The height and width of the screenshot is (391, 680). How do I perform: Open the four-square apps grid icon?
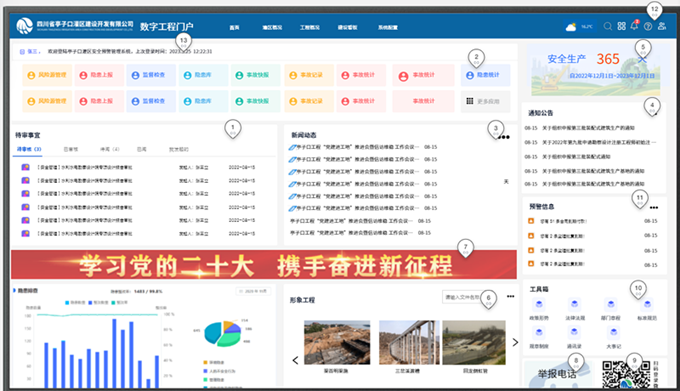pos(621,26)
